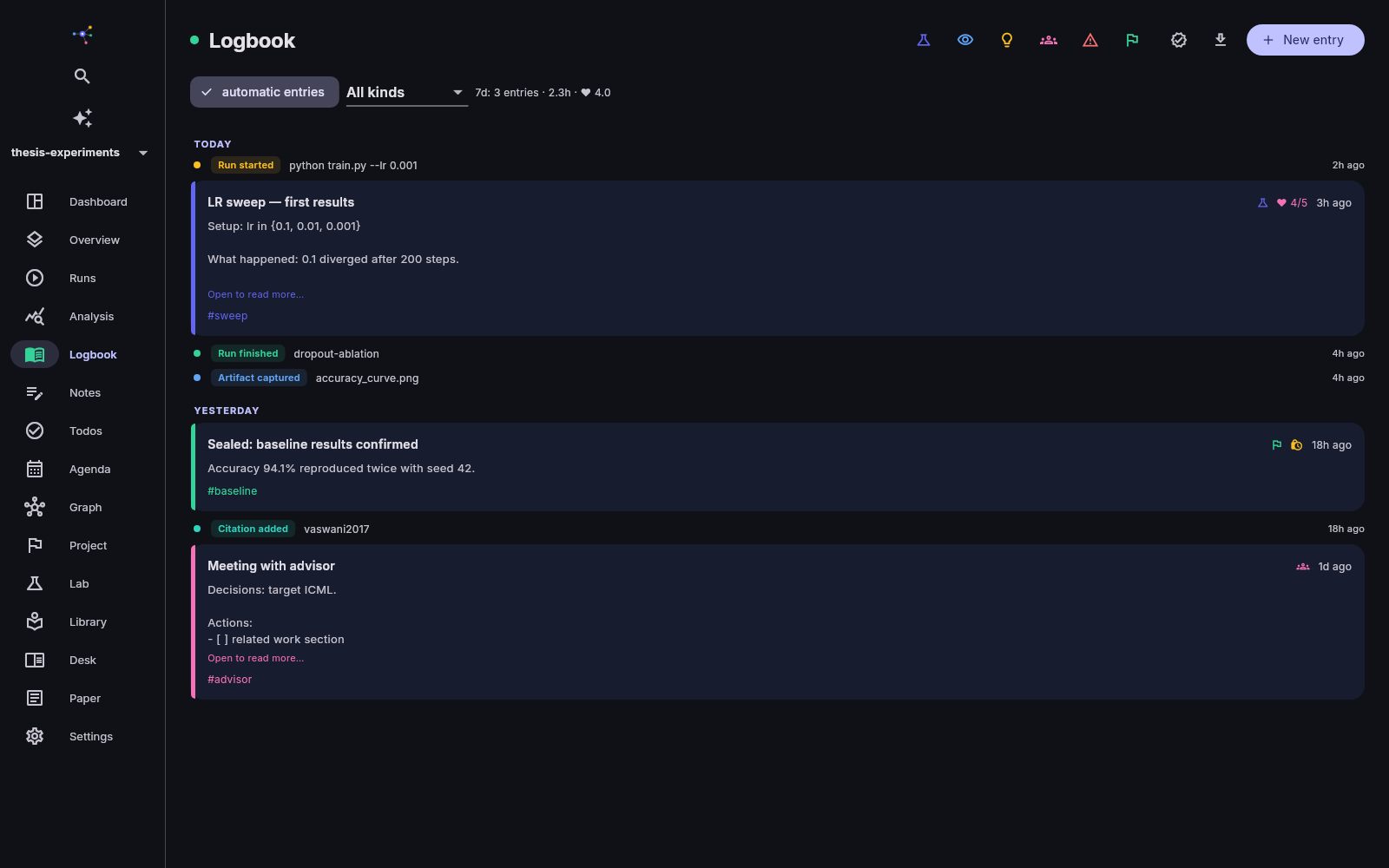Click the verified badge seal icon
1389x868 pixels.
1179,40
